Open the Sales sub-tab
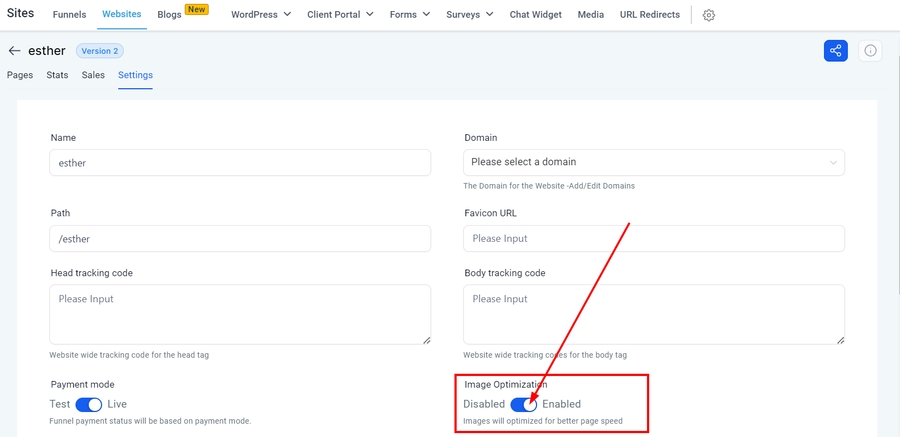 point(93,75)
